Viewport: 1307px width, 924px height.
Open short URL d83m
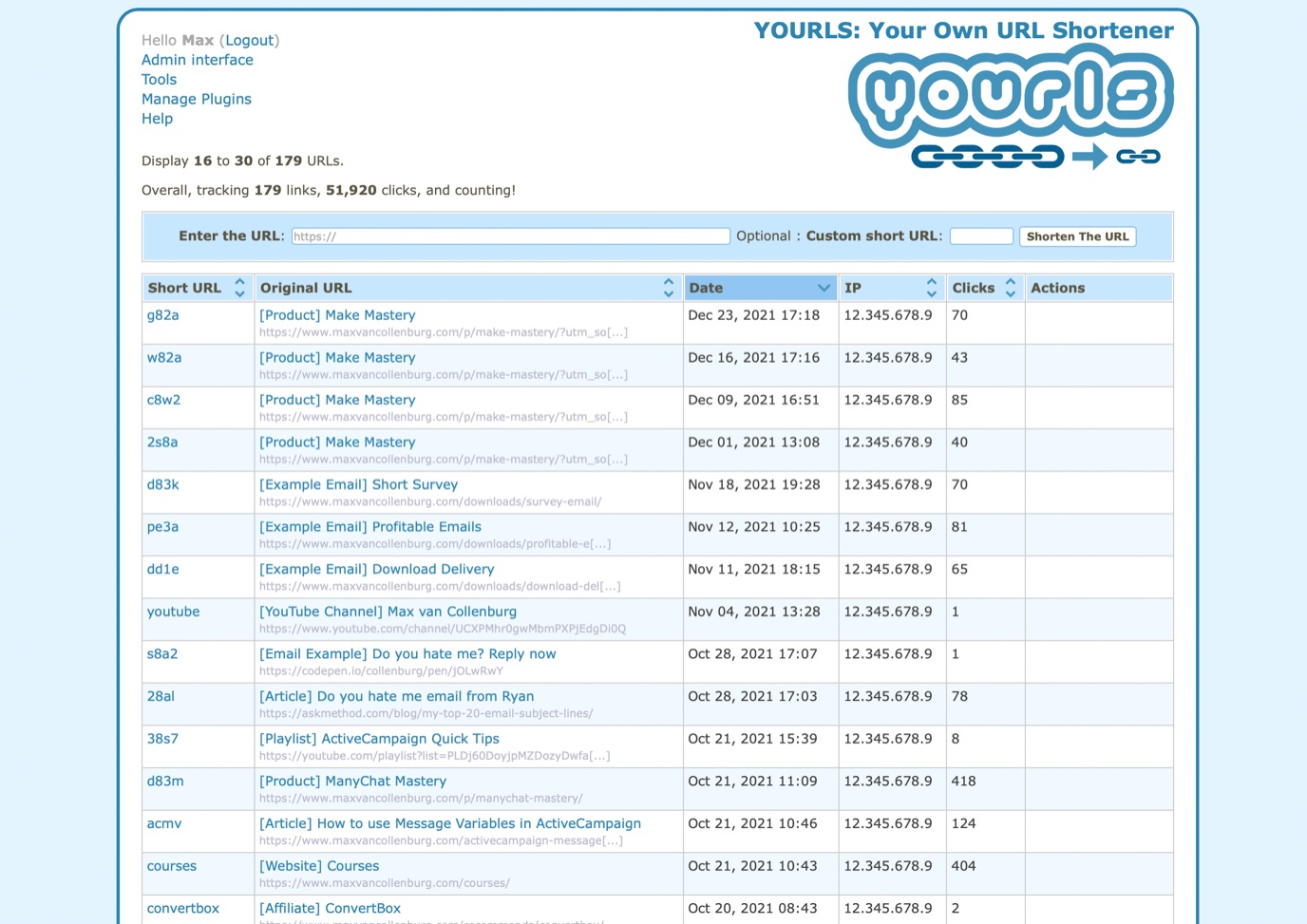[165, 782]
